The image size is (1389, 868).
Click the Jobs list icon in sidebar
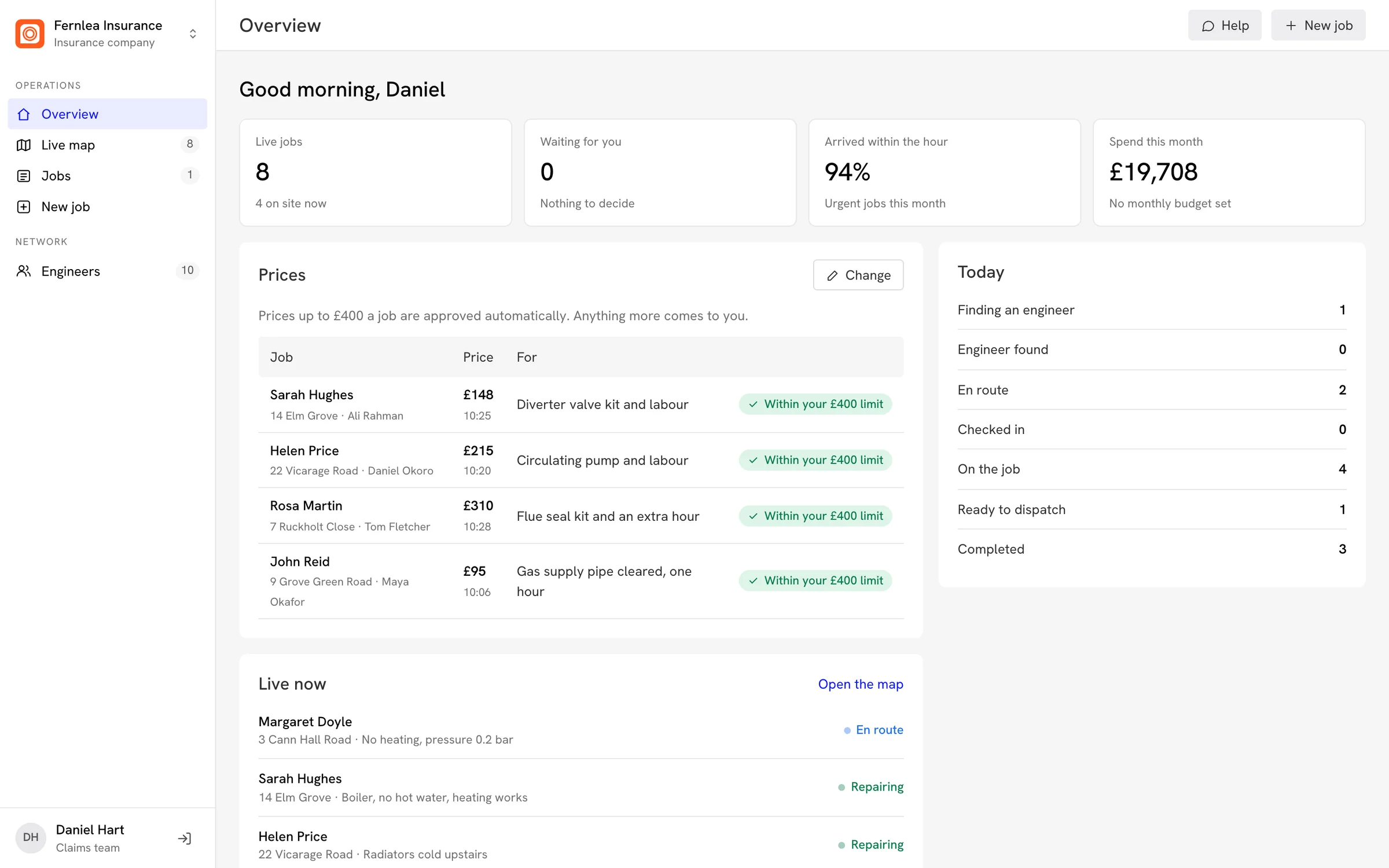(x=24, y=176)
